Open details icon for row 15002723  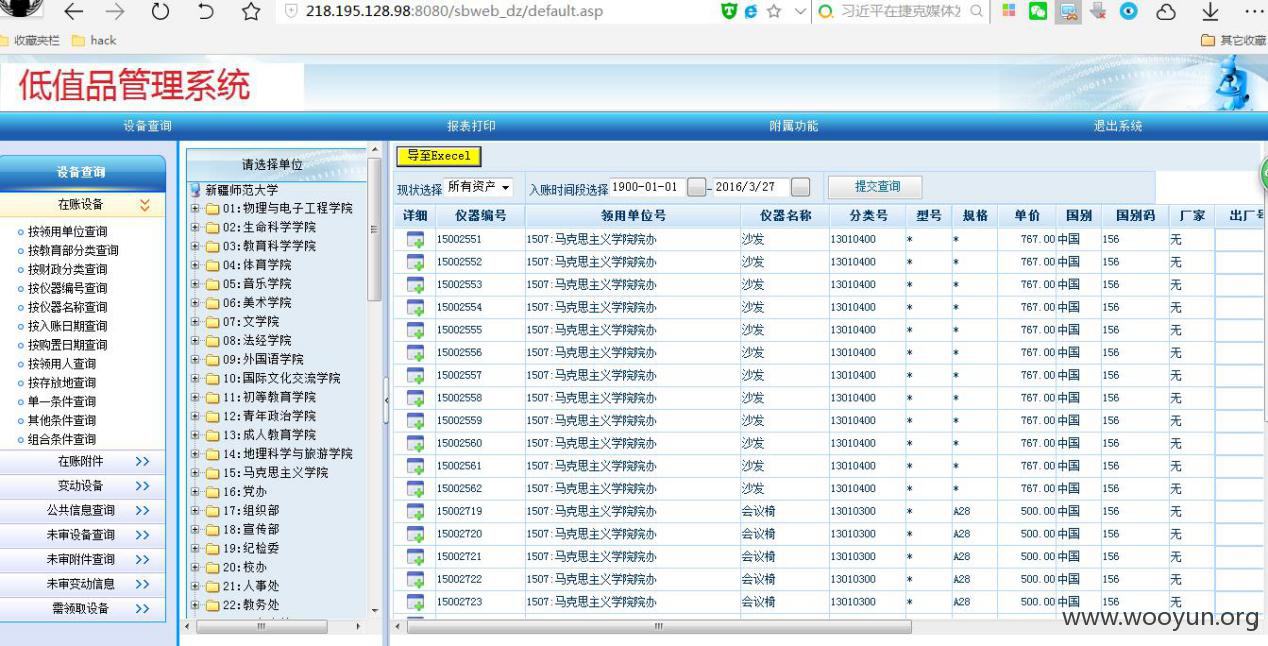click(415, 602)
